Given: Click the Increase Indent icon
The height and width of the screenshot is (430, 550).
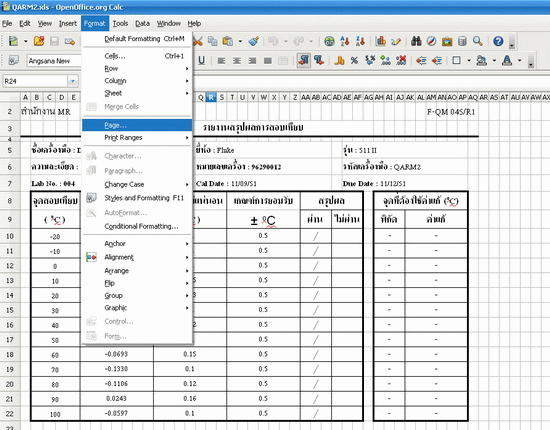Looking at the screenshot, I should pos(437,61).
